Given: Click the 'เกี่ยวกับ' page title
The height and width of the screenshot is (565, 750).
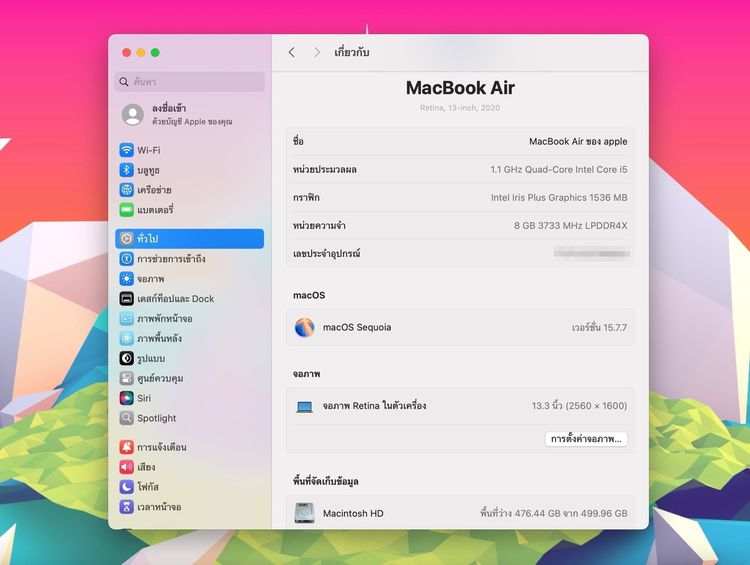Looking at the screenshot, I should pyautogui.click(x=352, y=52).
